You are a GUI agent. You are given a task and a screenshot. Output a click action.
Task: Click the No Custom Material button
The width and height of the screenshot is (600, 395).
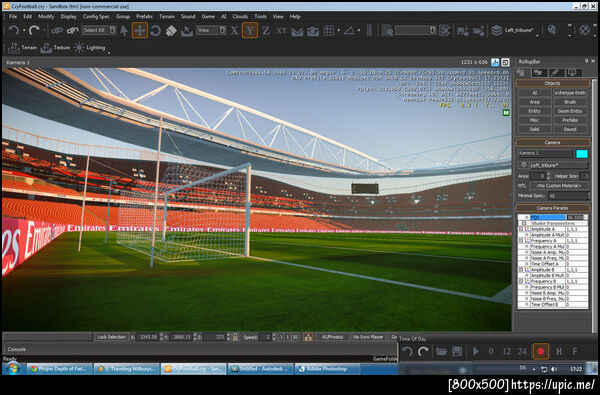point(559,186)
